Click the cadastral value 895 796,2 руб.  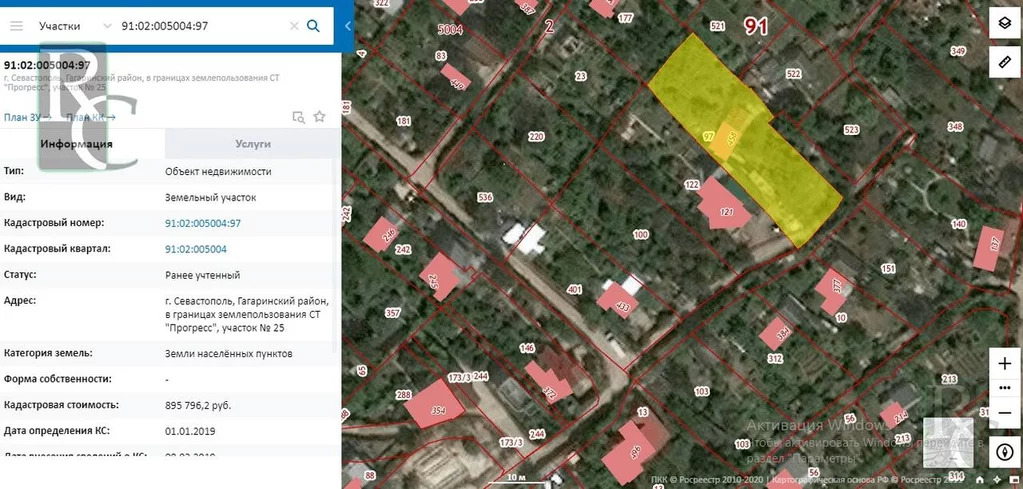pos(198,406)
